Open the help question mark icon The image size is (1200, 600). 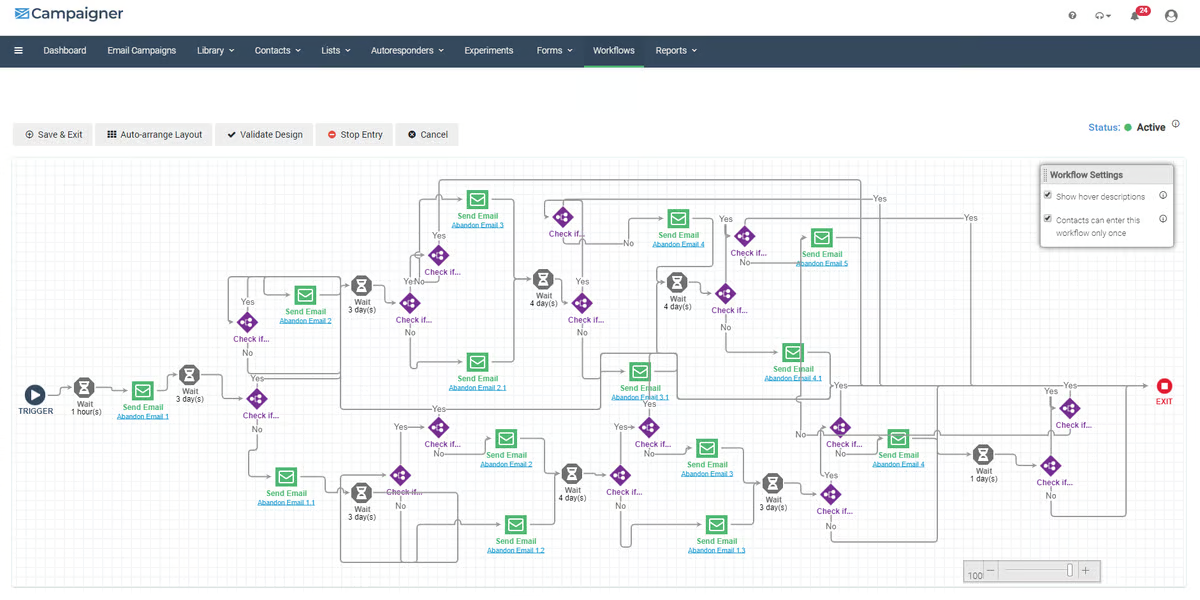[x=1073, y=16]
